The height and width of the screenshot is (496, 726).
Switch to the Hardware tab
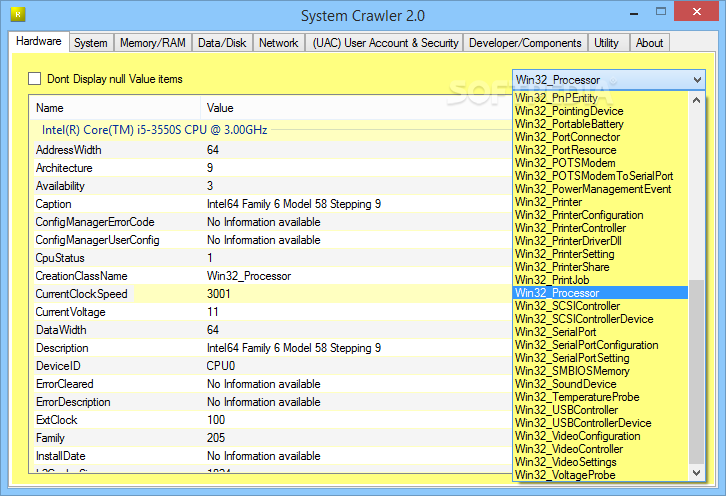coord(39,41)
